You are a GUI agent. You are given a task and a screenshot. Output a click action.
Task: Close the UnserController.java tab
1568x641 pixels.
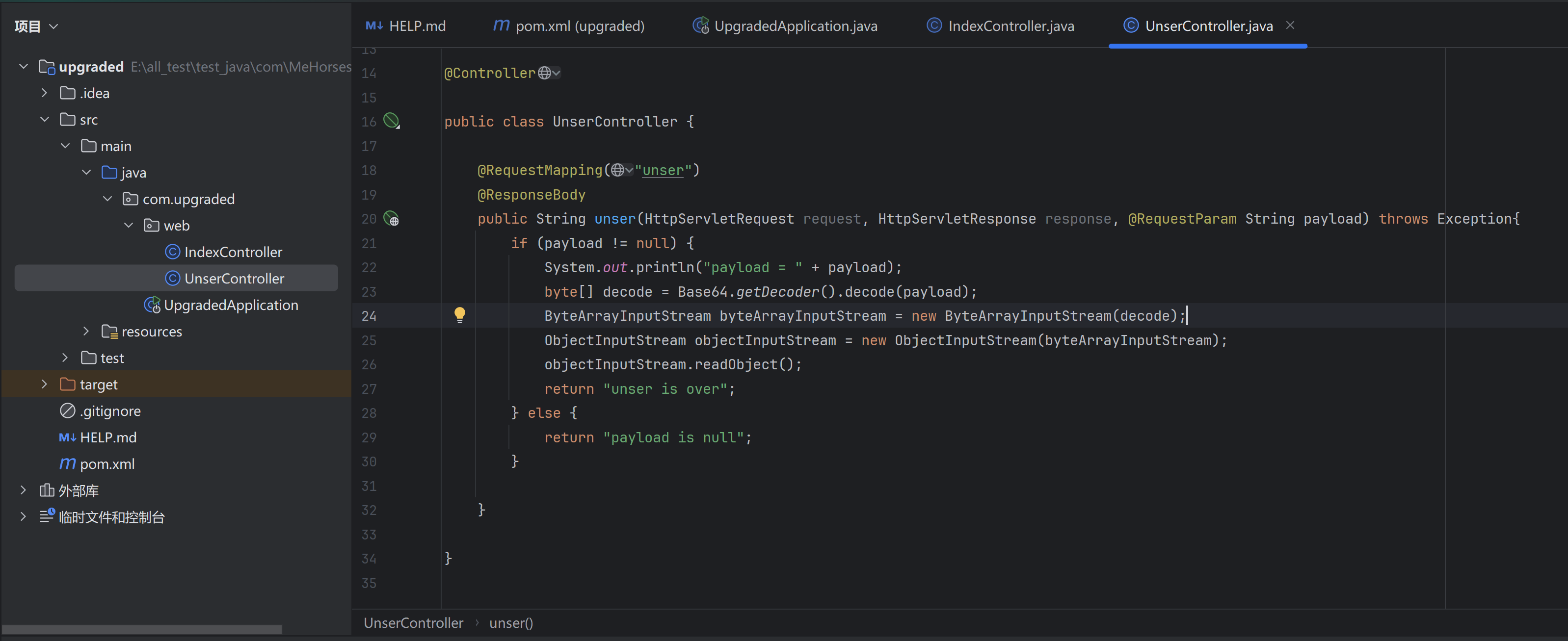(x=1290, y=26)
